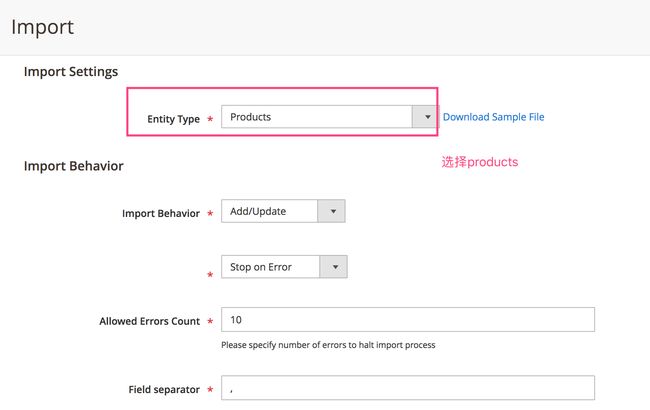Click the red asterisk beside Entity Type
The width and height of the screenshot is (650, 410).
point(210,119)
